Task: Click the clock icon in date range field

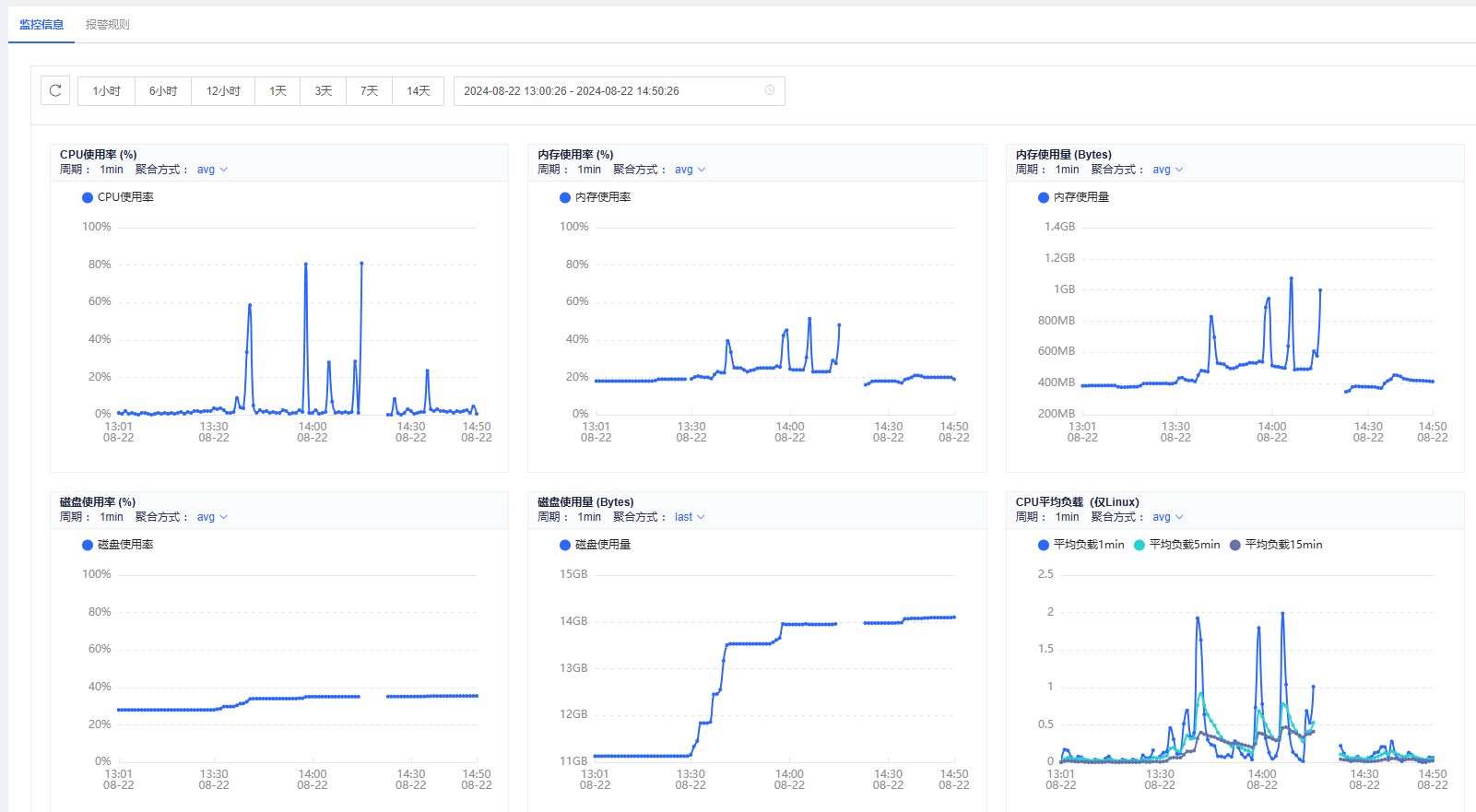Action: click(x=770, y=90)
